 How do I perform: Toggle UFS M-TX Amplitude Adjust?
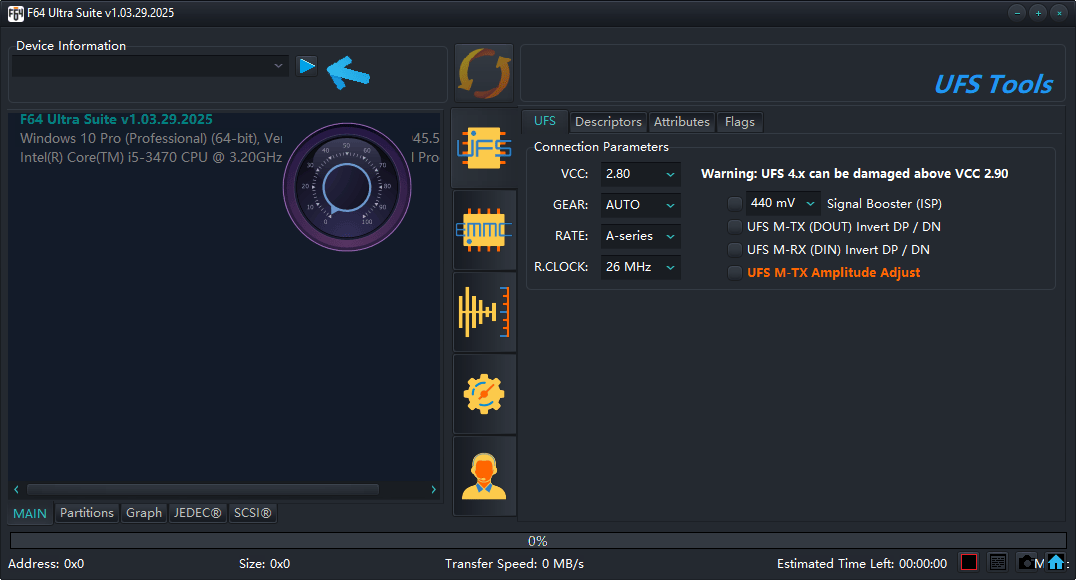(735, 272)
